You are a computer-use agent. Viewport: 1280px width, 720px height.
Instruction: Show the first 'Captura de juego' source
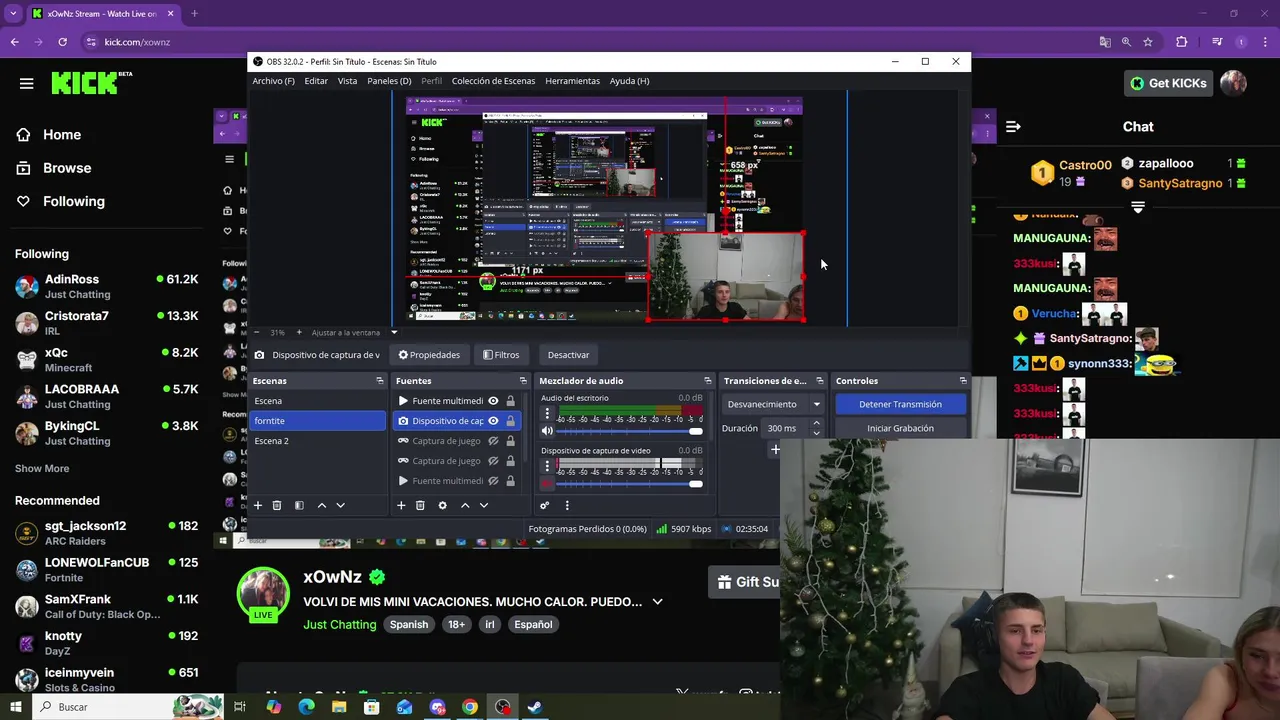point(493,441)
